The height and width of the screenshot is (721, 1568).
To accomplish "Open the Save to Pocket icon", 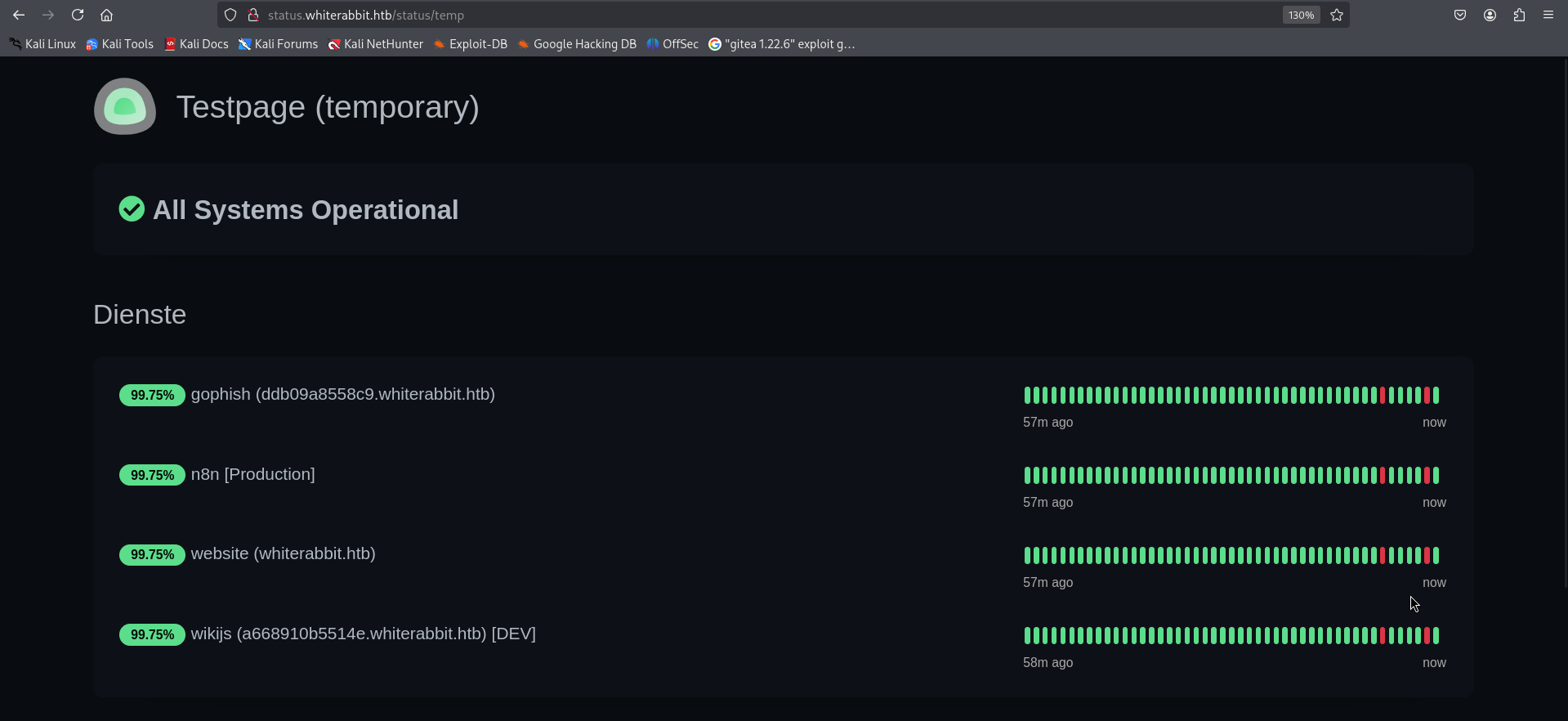I will pyautogui.click(x=1460, y=15).
